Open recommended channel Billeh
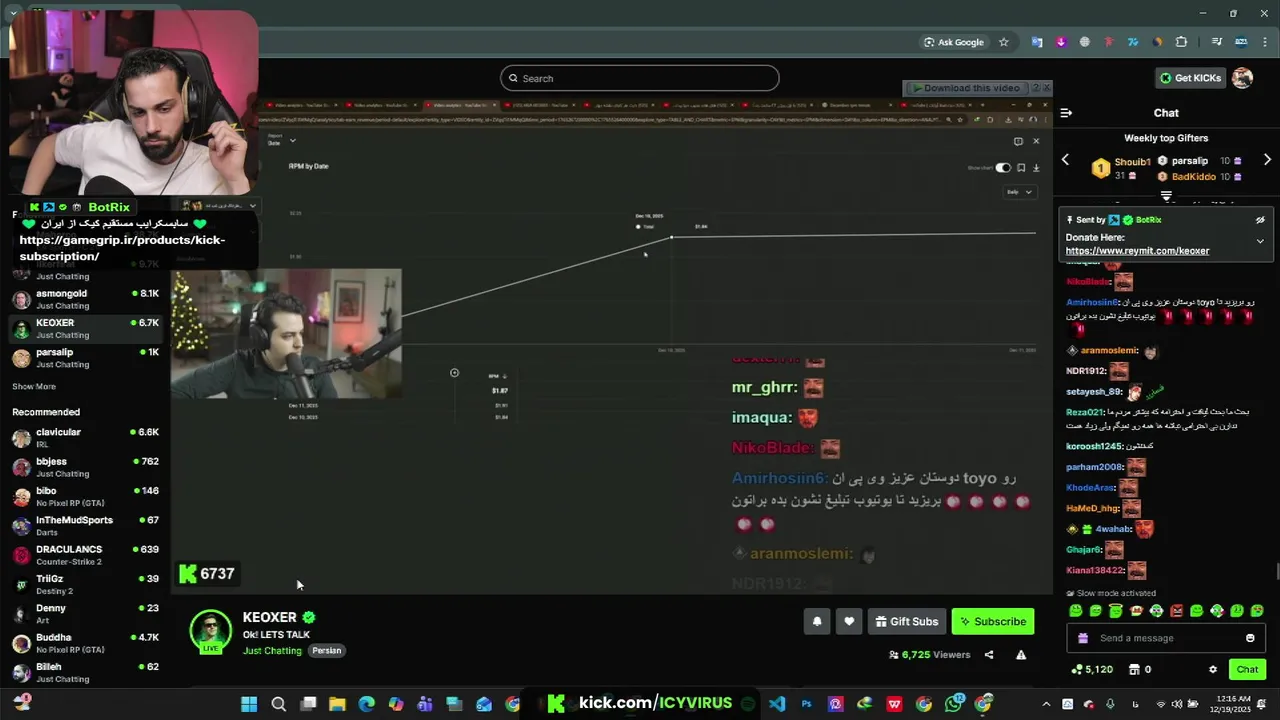 [x=85, y=672]
